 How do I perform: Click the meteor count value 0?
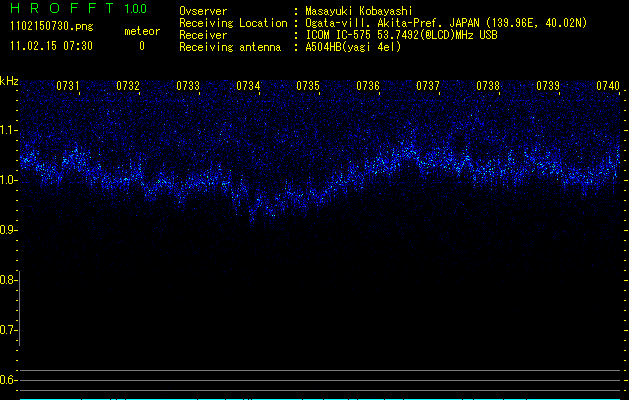click(x=141, y=46)
